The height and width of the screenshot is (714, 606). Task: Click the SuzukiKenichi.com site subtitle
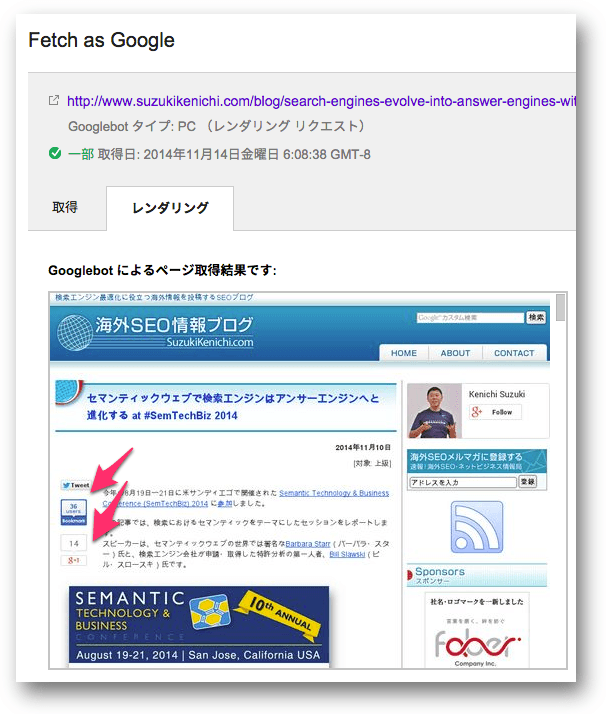point(210,342)
